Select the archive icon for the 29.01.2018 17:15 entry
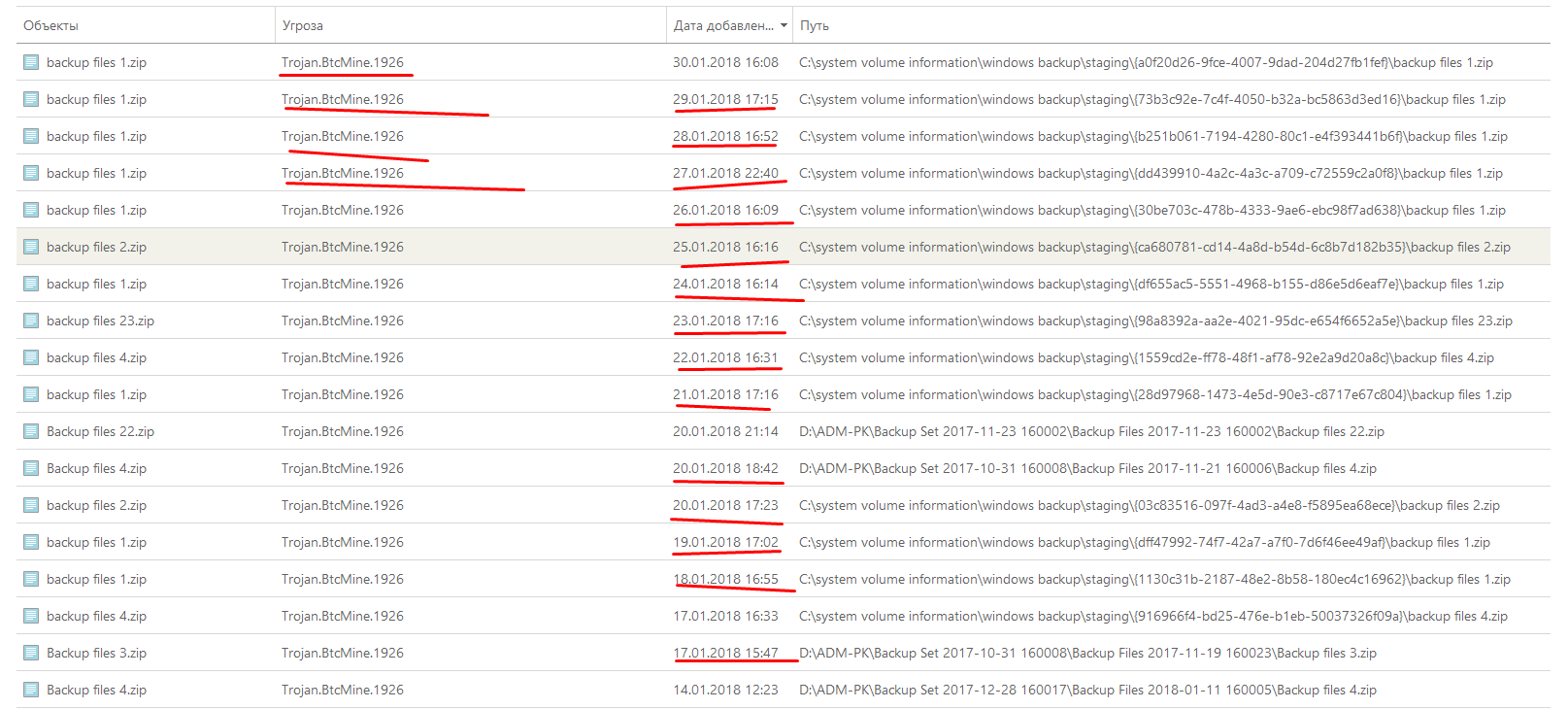The image size is (1568, 709). tap(31, 99)
